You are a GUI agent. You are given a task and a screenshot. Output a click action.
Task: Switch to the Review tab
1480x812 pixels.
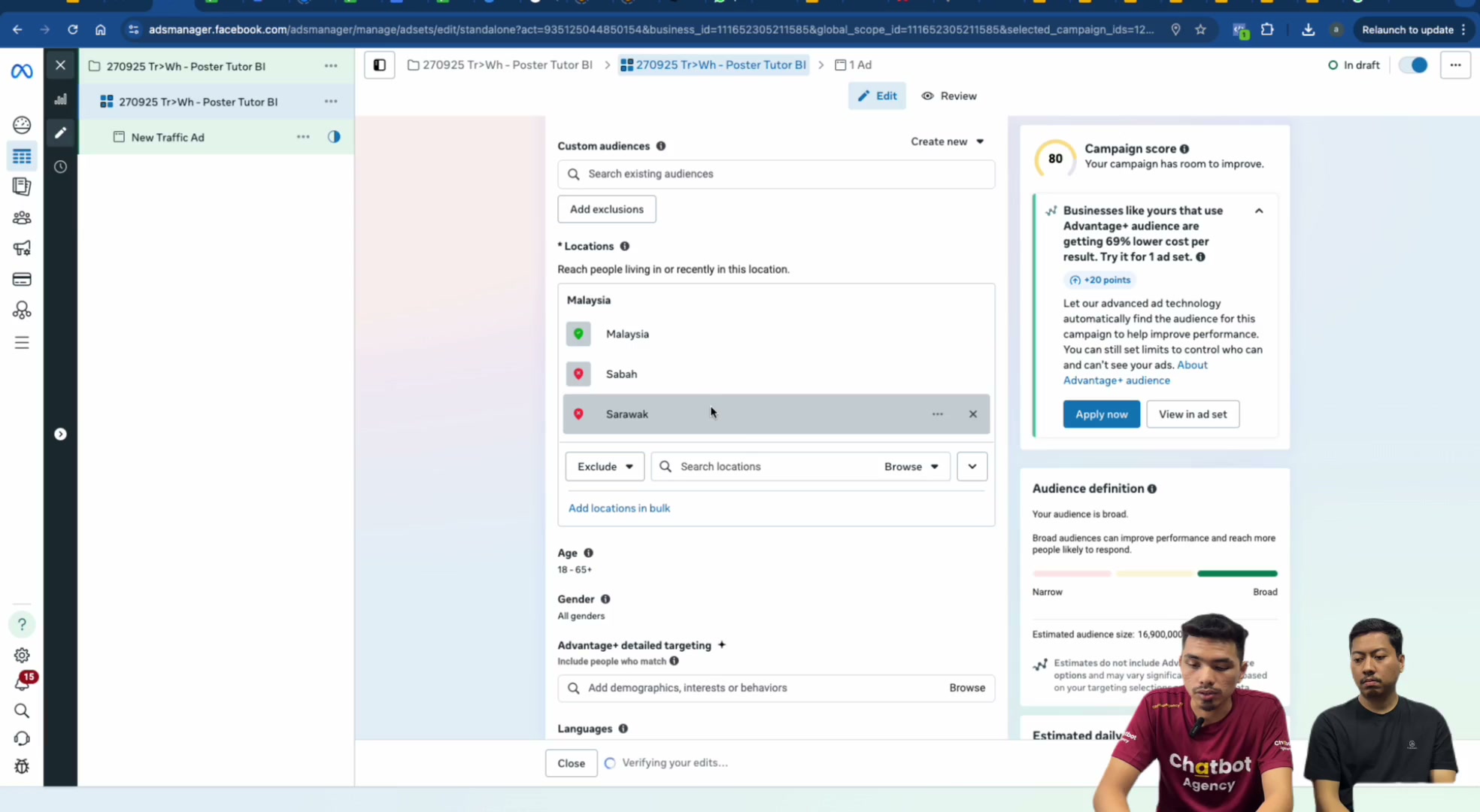click(949, 96)
